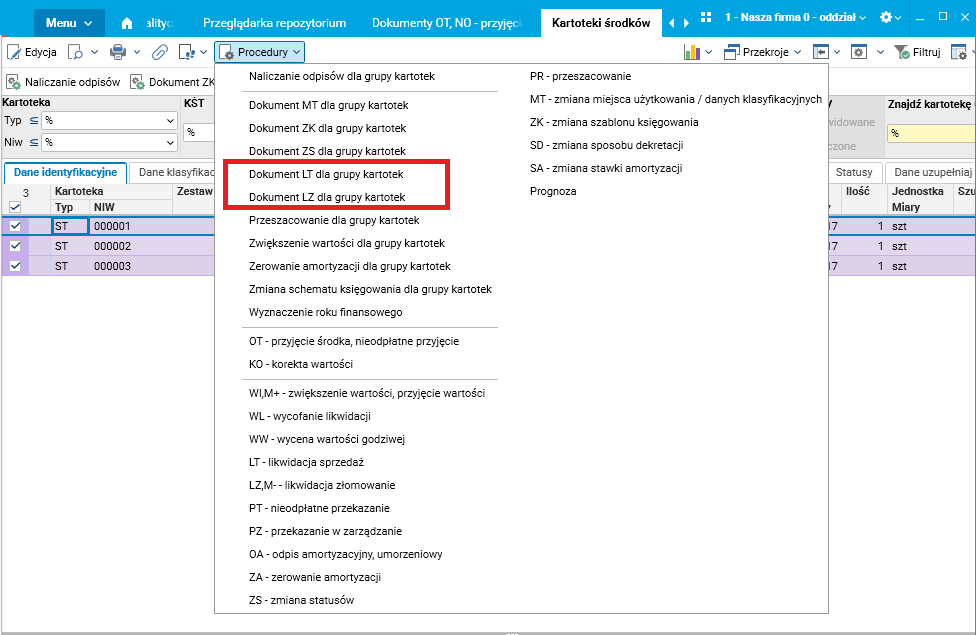Switch to Przeglądarka repozytorium tab
Viewport: 976px width, 635px height.
click(274, 23)
